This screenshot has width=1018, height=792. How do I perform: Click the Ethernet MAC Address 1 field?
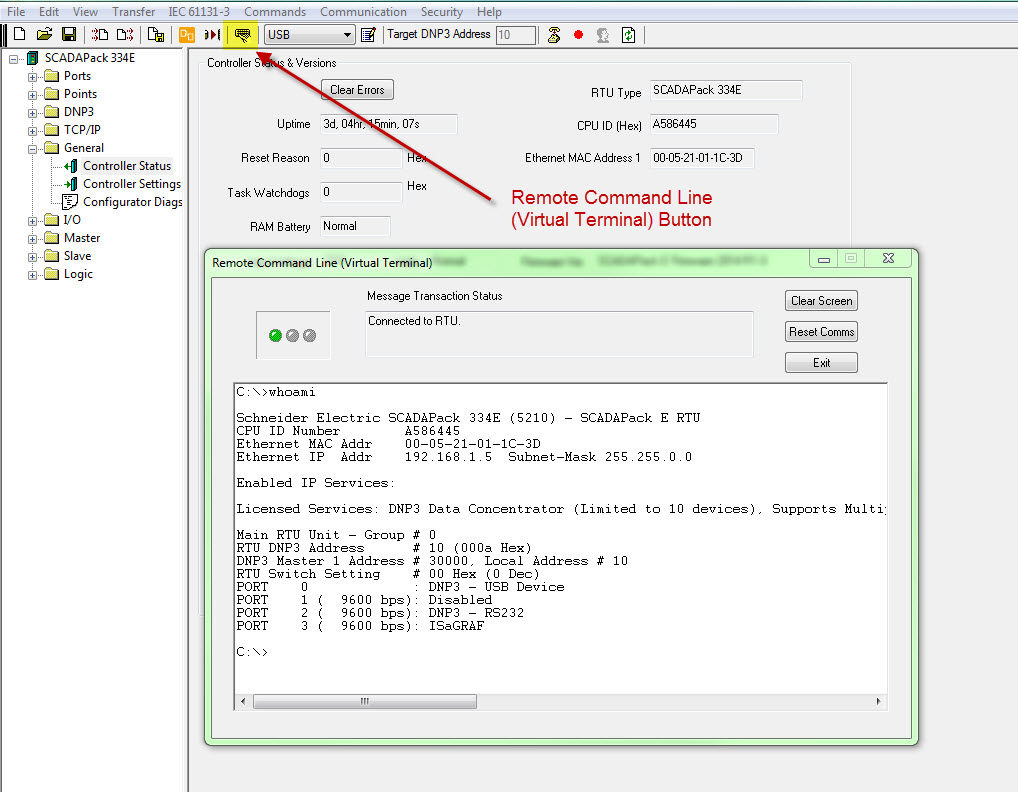click(702, 158)
